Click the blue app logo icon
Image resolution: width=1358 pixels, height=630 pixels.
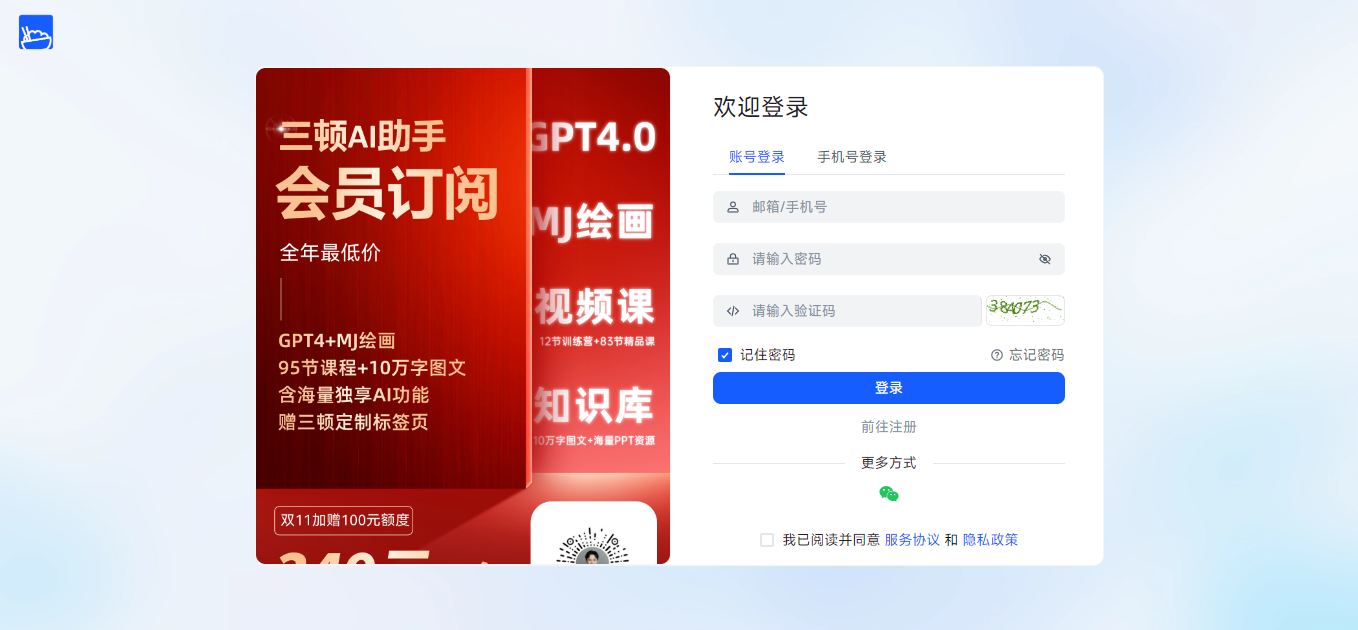click(36, 32)
